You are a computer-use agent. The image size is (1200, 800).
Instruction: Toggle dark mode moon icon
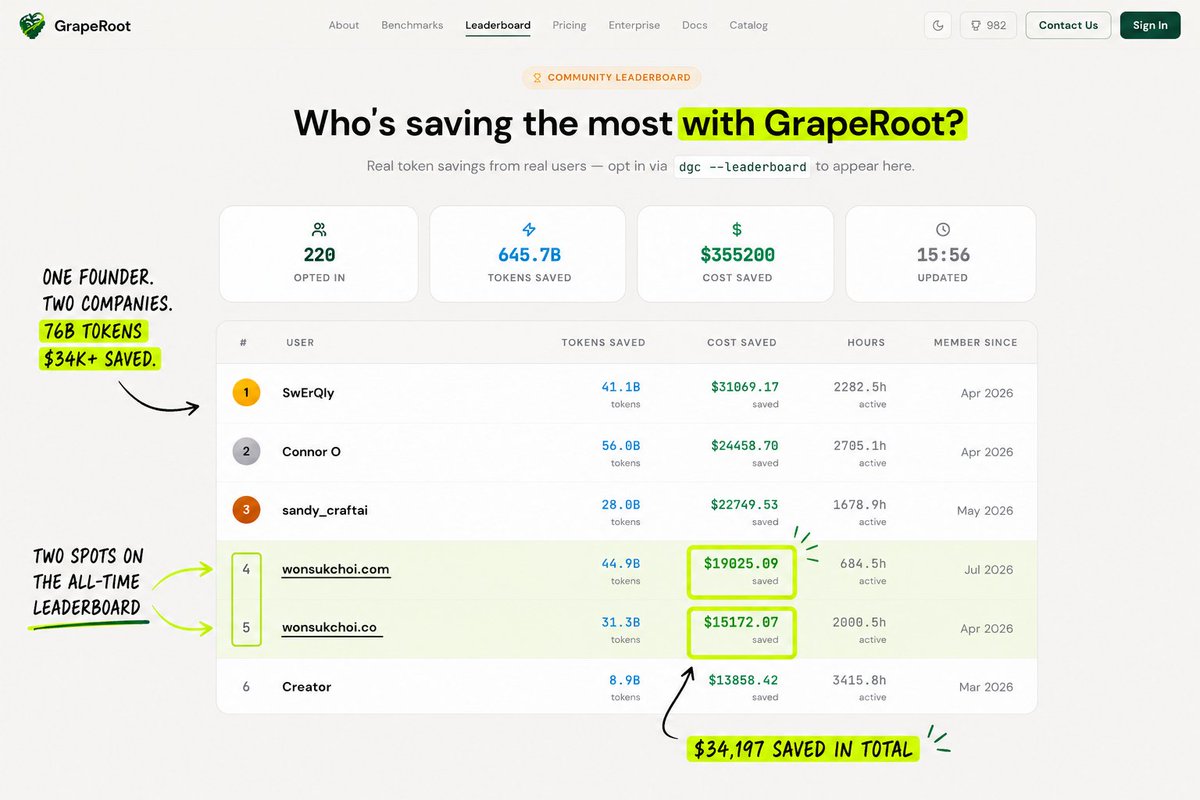938,25
